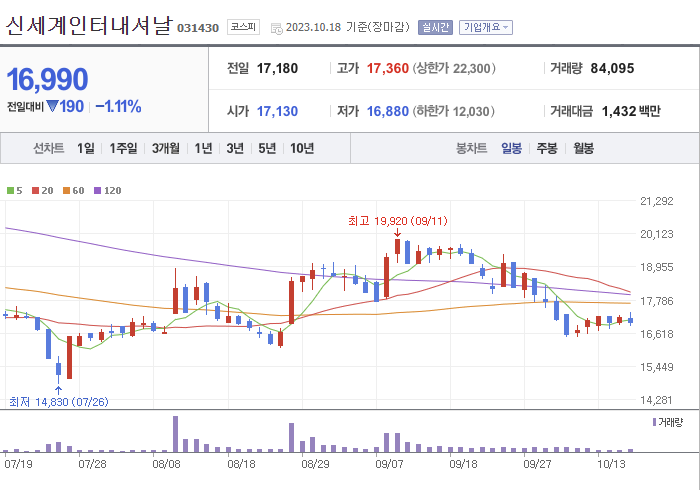Click the 코스피 market label
This screenshot has width=700, height=490.
point(243,27)
